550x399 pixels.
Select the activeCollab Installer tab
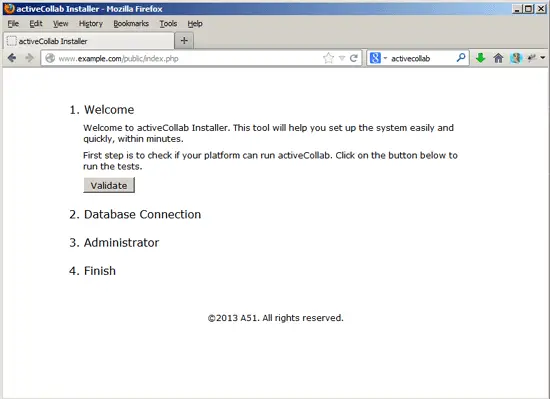coord(89,41)
